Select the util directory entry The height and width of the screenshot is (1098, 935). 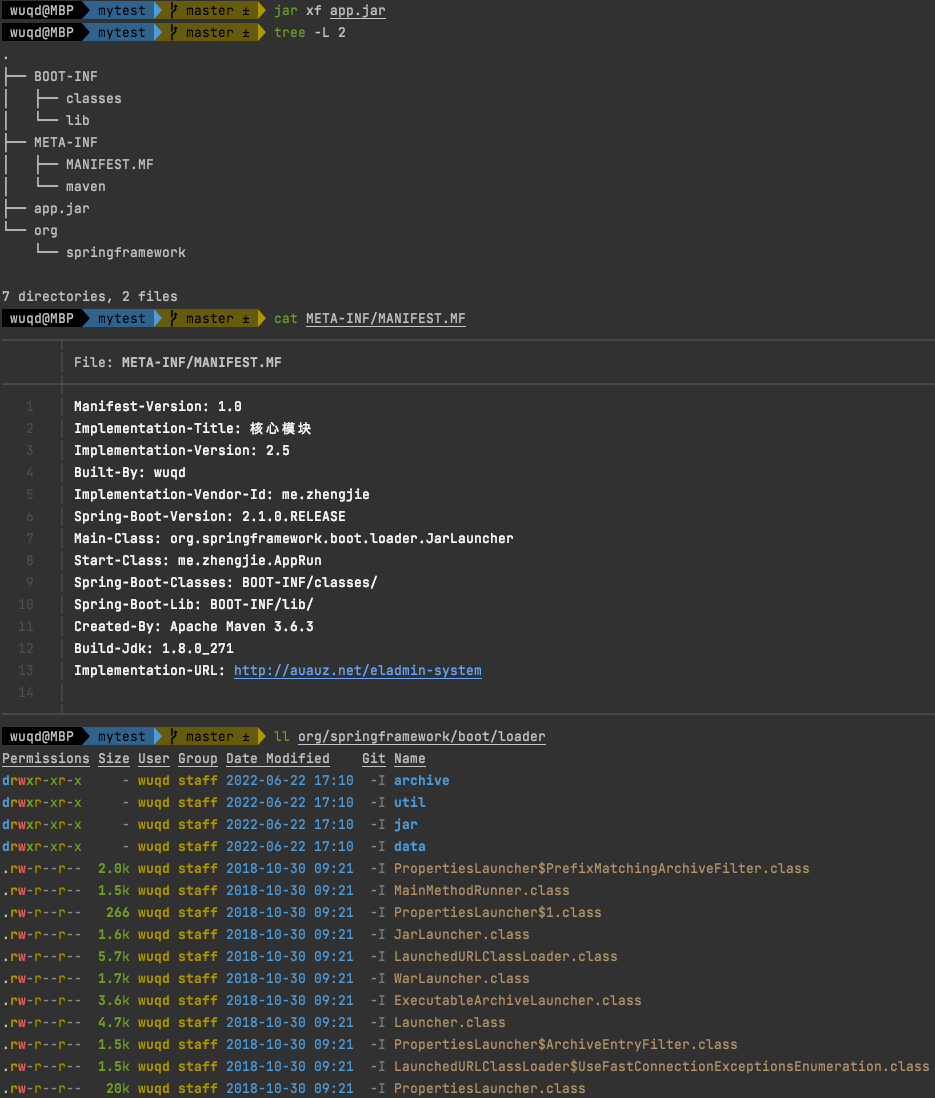click(408, 802)
